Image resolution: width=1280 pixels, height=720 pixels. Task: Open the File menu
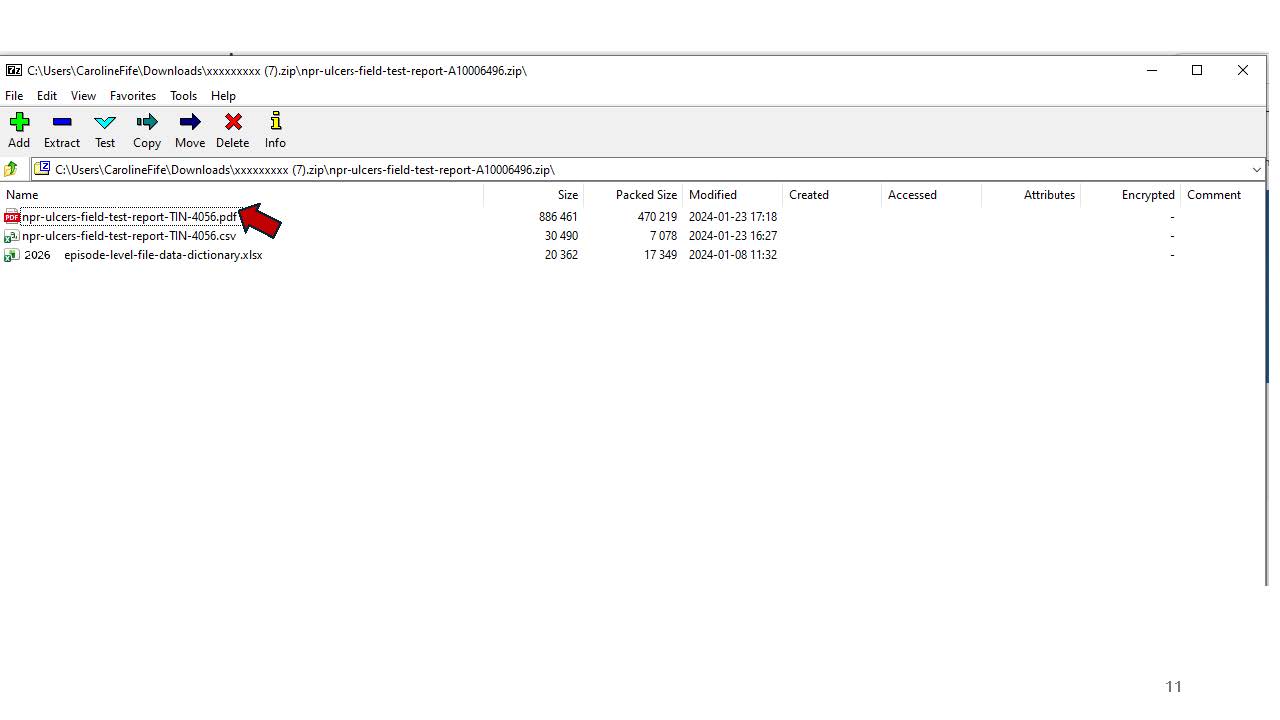(14, 96)
